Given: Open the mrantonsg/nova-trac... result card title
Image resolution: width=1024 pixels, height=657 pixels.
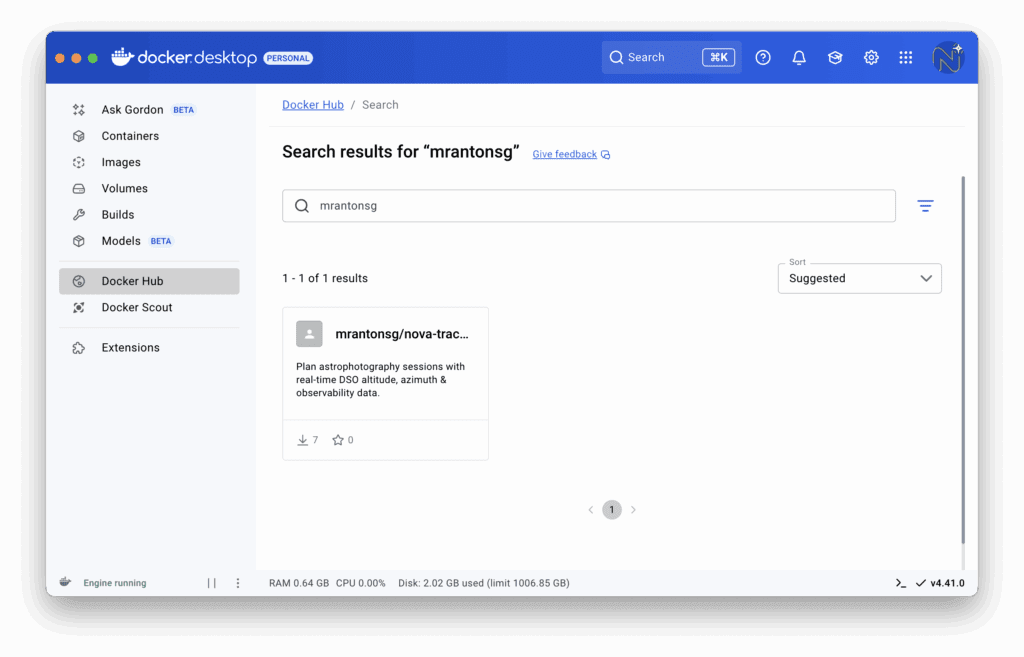Looking at the screenshot, I should pyautogui.click(x=402, y=334).
